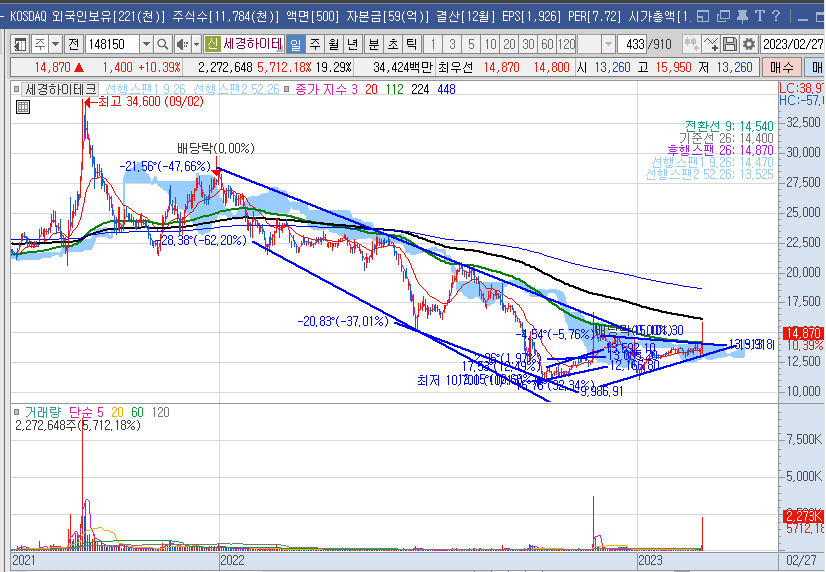Toggle the square marker before 종가 지수 legend

(287, 89)
